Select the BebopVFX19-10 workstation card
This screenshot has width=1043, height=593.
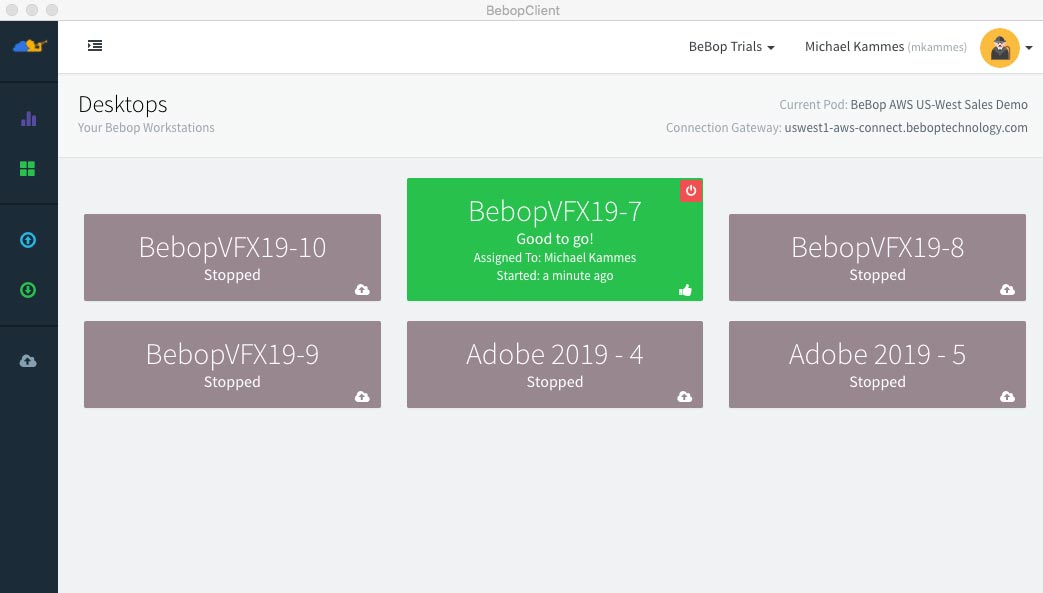(x=232, y=258)
